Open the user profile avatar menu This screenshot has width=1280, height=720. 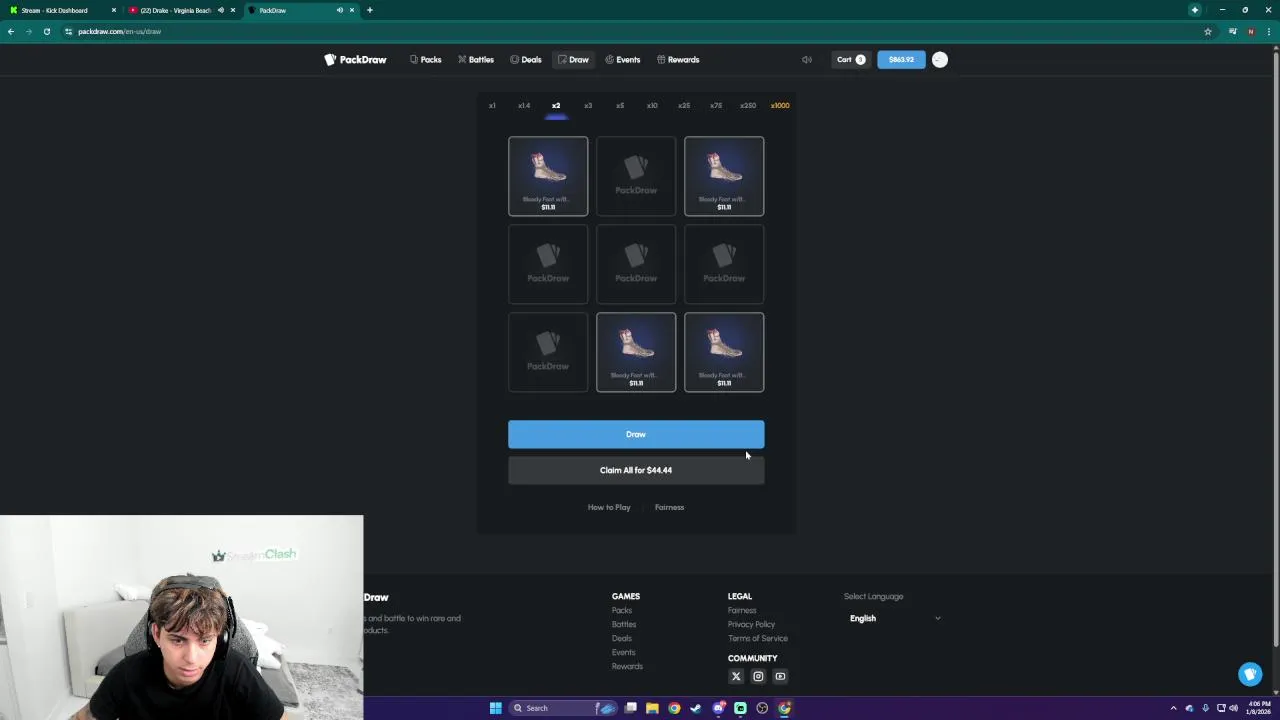coord(940,60)
